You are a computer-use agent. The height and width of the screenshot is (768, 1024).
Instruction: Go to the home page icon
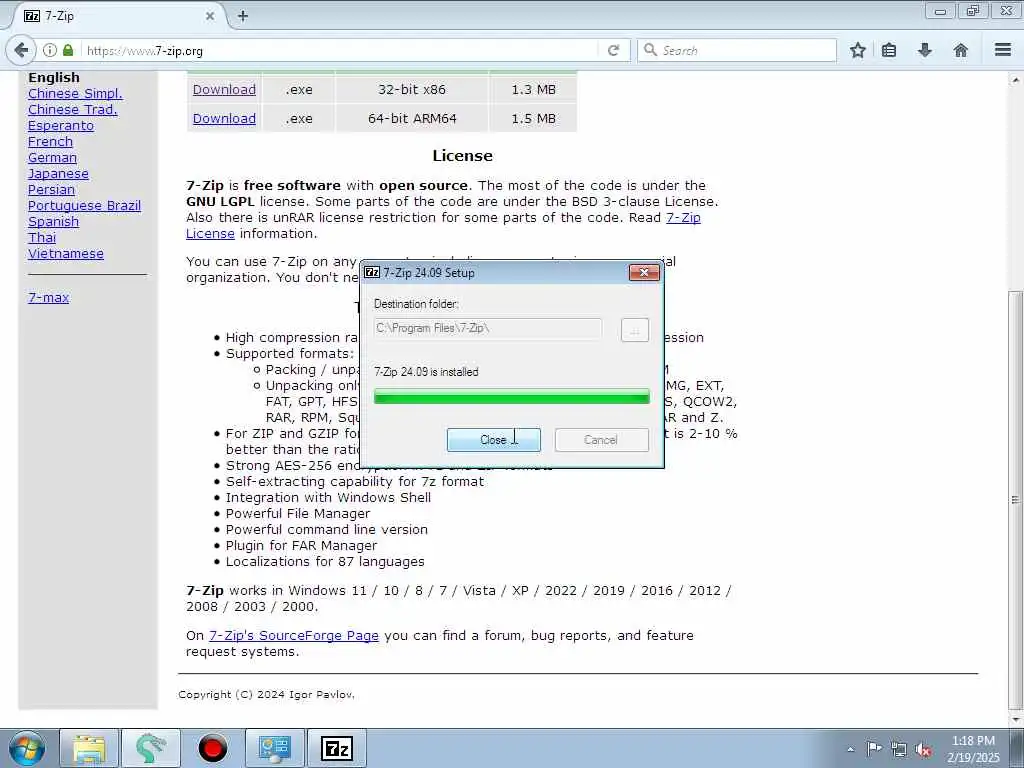[961, 50]
